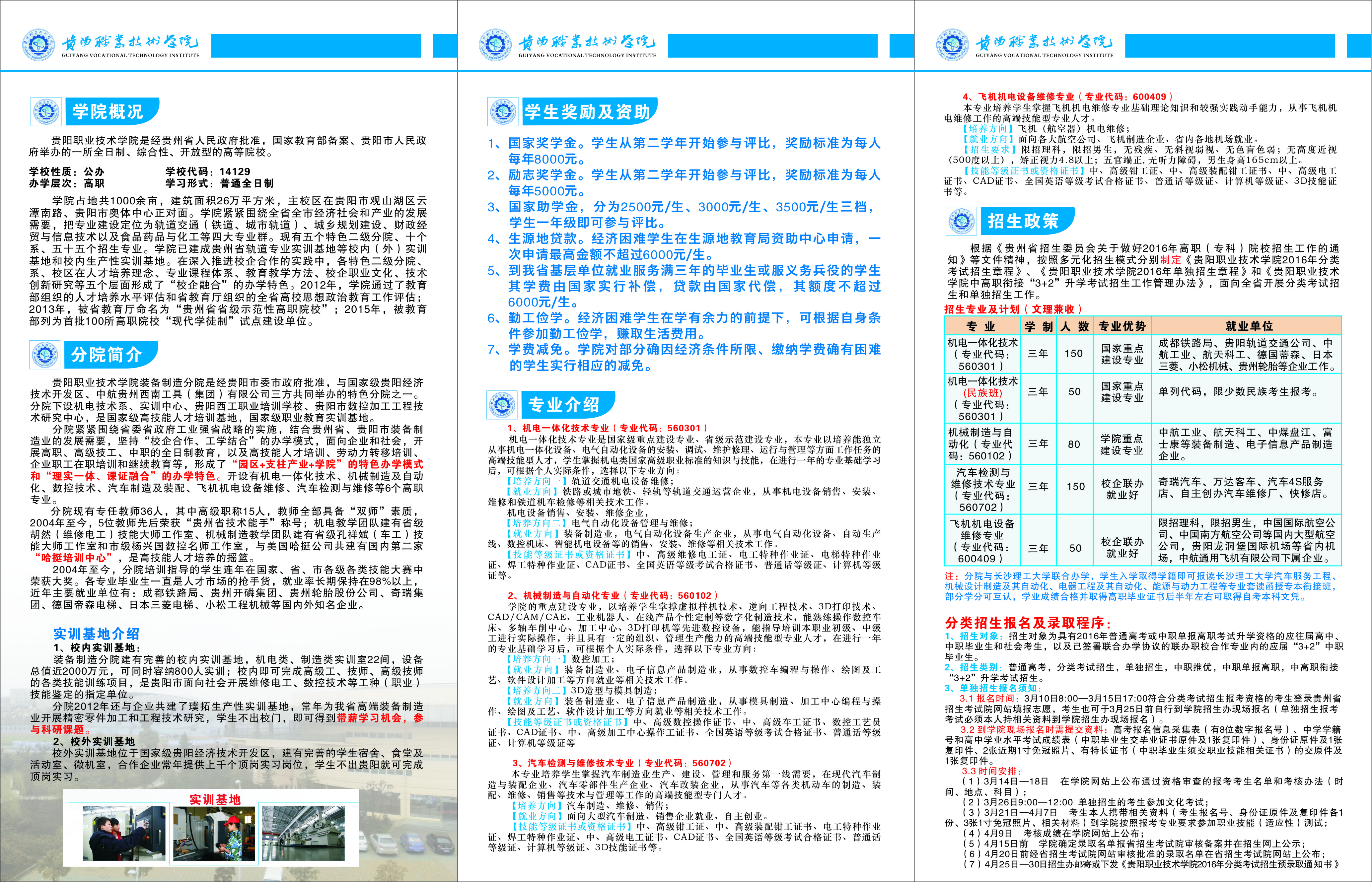This screenshot has height=882, width=1372.
Task: Click the blue 实训基地介绍 heading
Action: click(96, 634)
